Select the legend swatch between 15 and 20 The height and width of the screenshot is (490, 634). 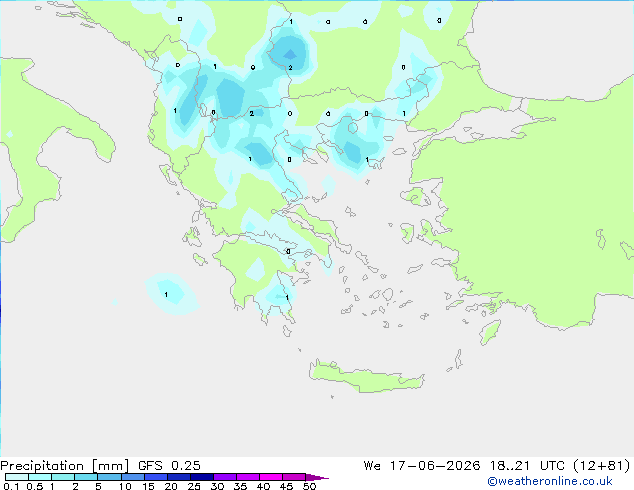156,477
